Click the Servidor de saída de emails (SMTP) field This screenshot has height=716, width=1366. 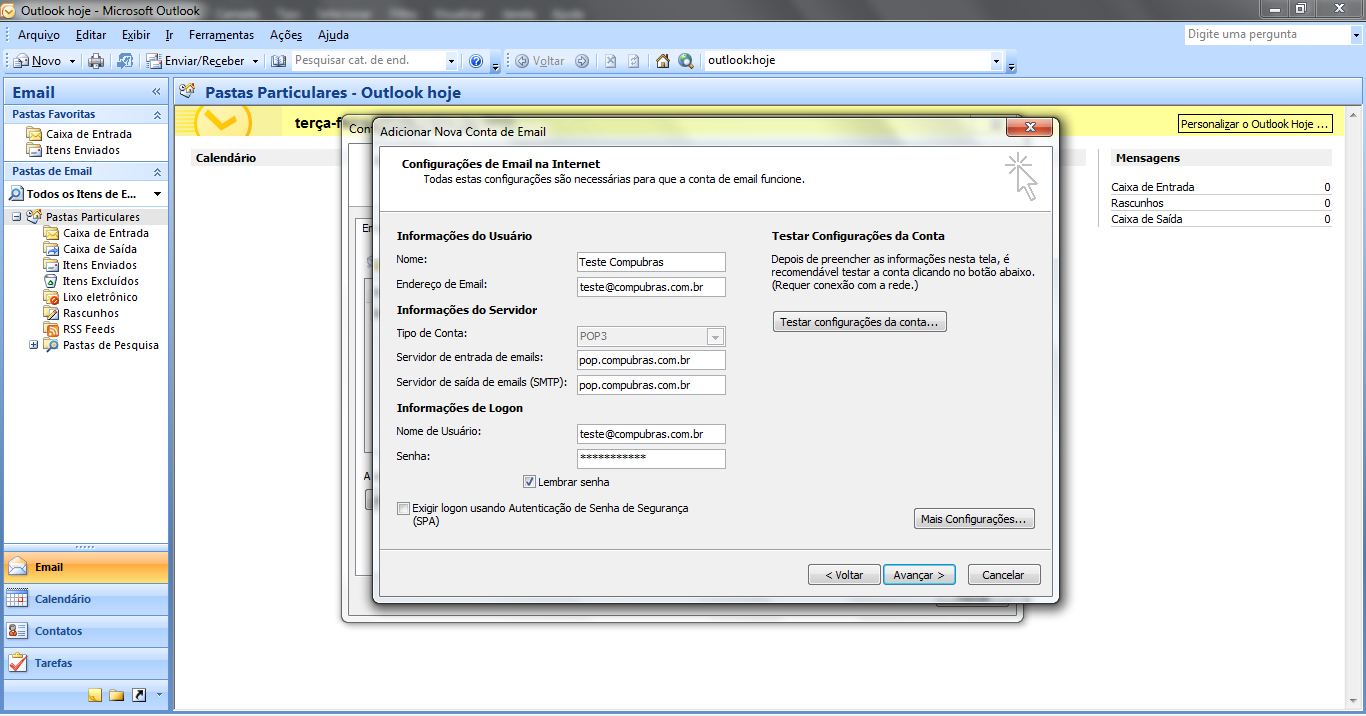(651, 385)
